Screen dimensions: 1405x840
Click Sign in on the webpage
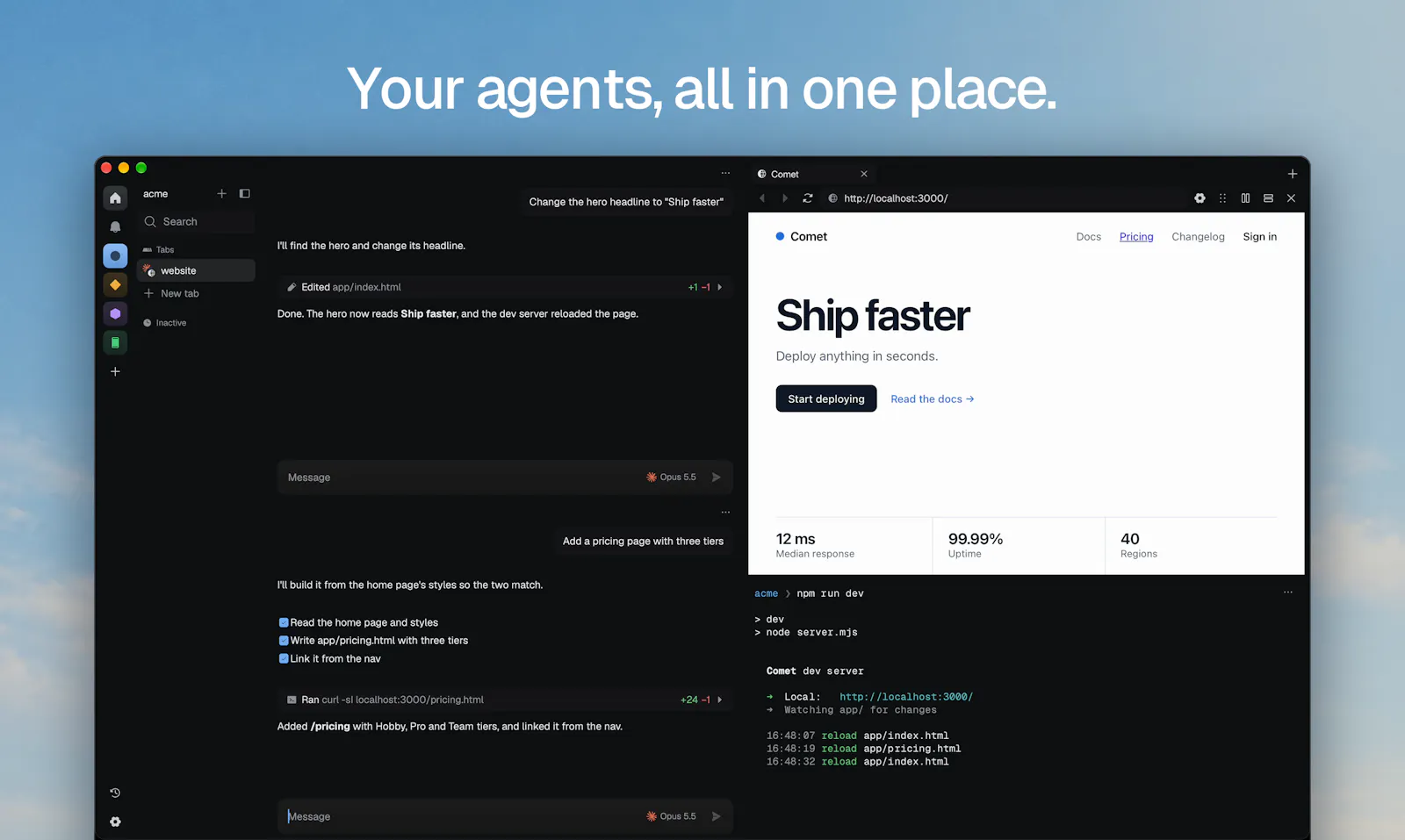click(1260, 237)
